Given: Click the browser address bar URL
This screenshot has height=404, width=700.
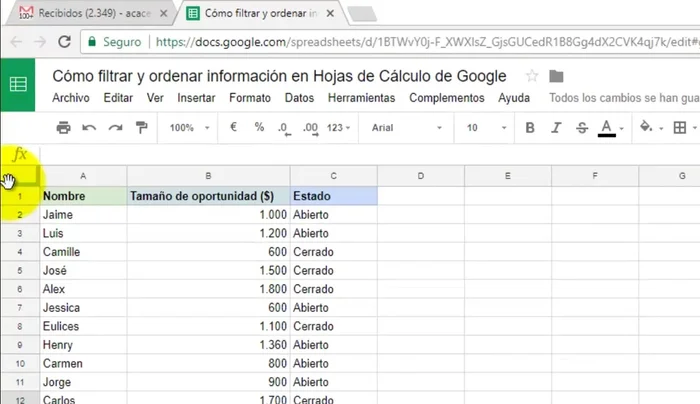Looking at the screenshot, I should (426, 42).
